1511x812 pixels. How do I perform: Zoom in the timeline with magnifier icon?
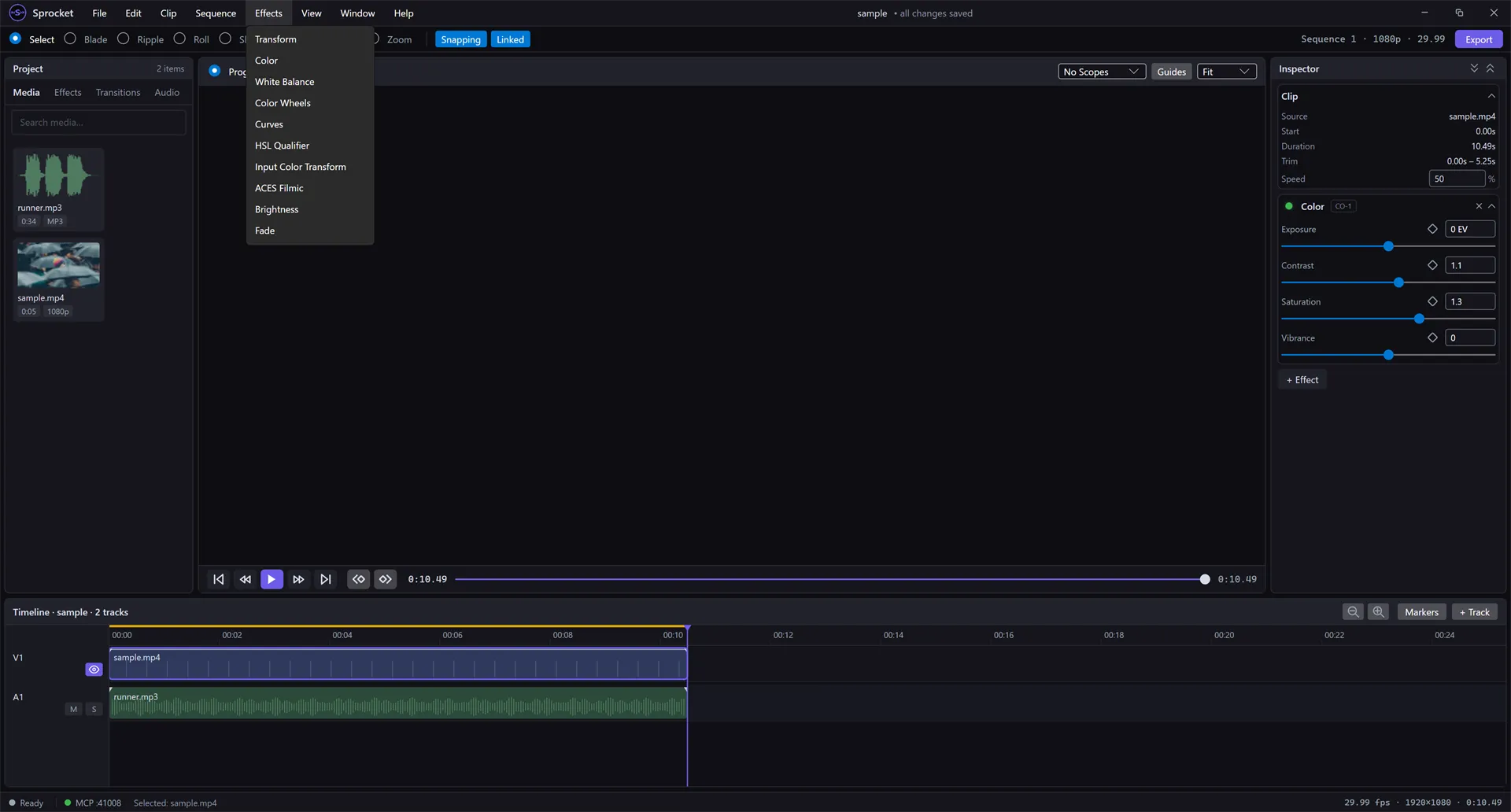pos(1378,611)
